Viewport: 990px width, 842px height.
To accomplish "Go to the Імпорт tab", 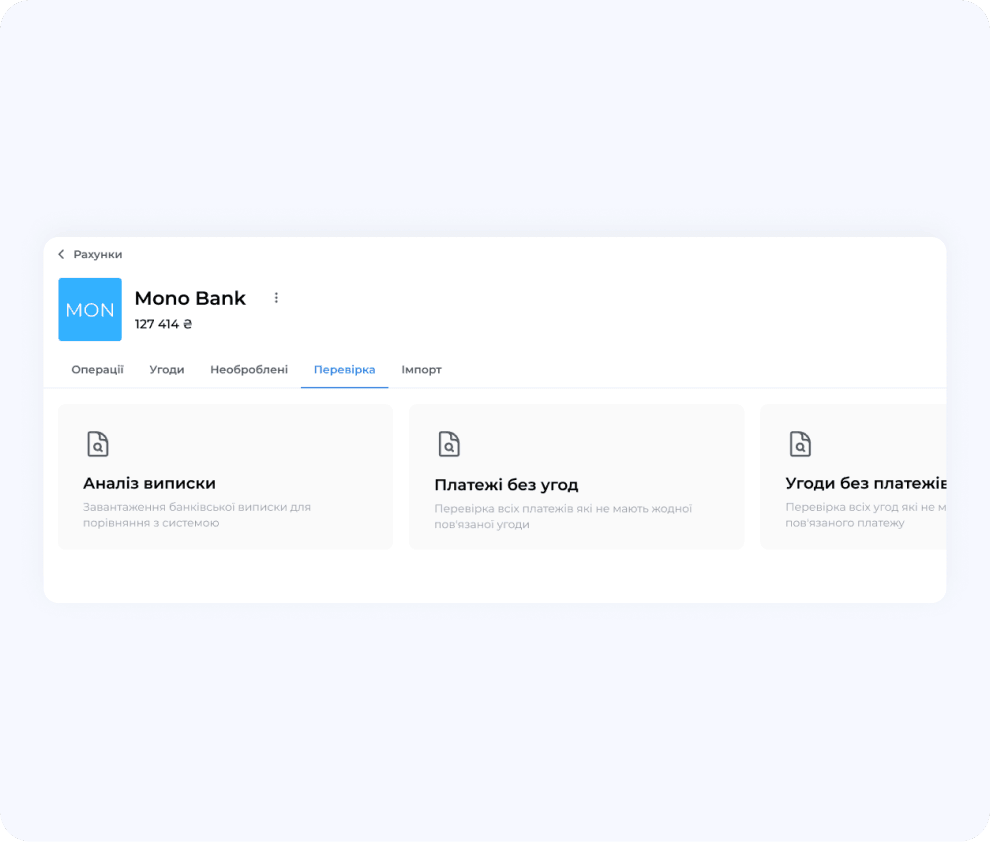I will coord(421,370).
